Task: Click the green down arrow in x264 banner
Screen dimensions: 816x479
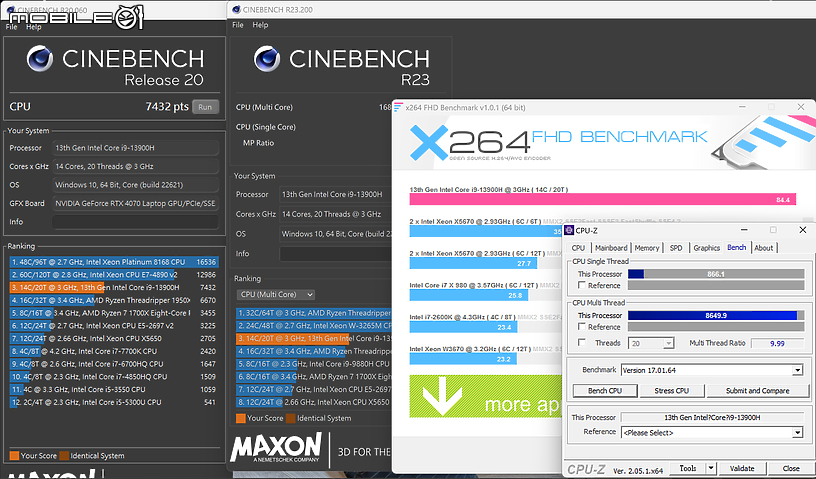Action: coord(442,396)
